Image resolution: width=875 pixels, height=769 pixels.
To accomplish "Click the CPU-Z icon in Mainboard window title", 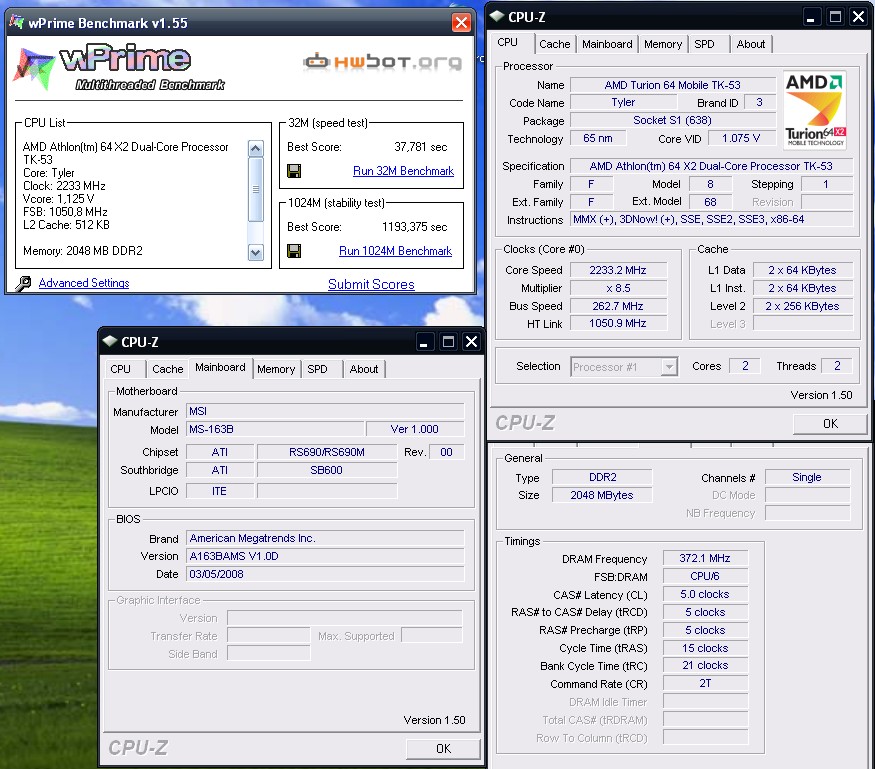I will click(110, 341).
